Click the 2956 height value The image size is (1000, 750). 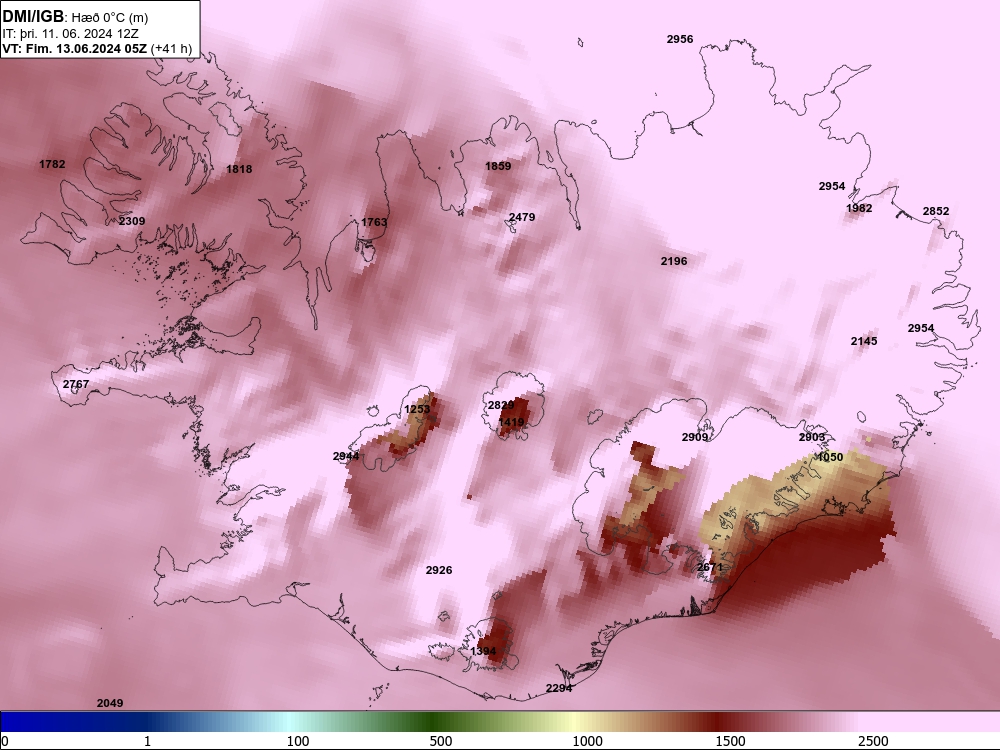tap(680, 39)
